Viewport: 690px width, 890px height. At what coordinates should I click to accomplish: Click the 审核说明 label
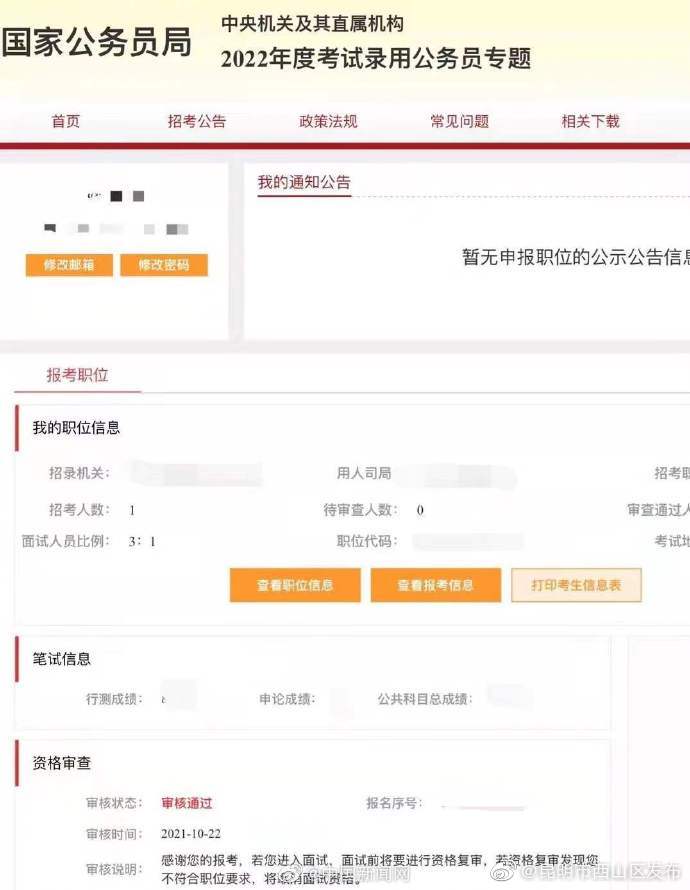(x=114, y=869)
